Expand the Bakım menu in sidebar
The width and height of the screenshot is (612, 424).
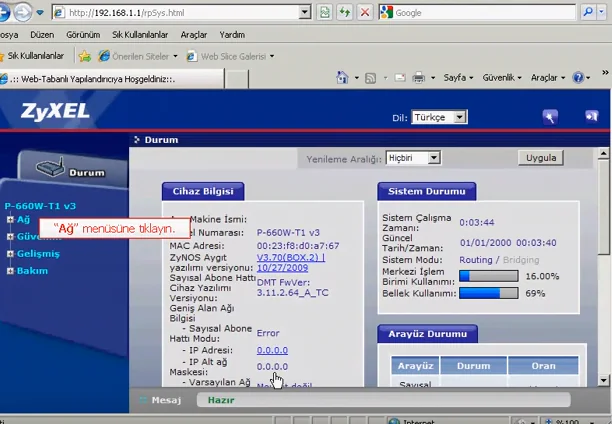pyautogui.click(x=10, y=271)
